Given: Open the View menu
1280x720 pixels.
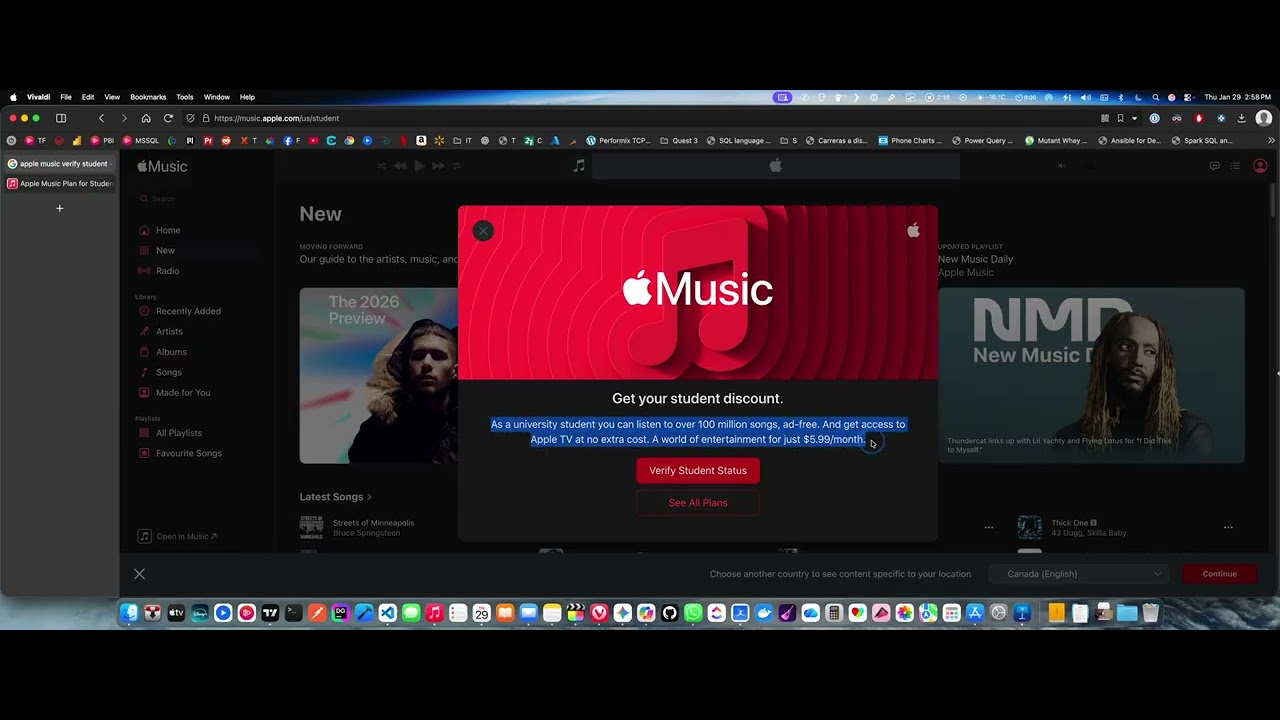Looking at the screenshot, I should tap(112, 97).
